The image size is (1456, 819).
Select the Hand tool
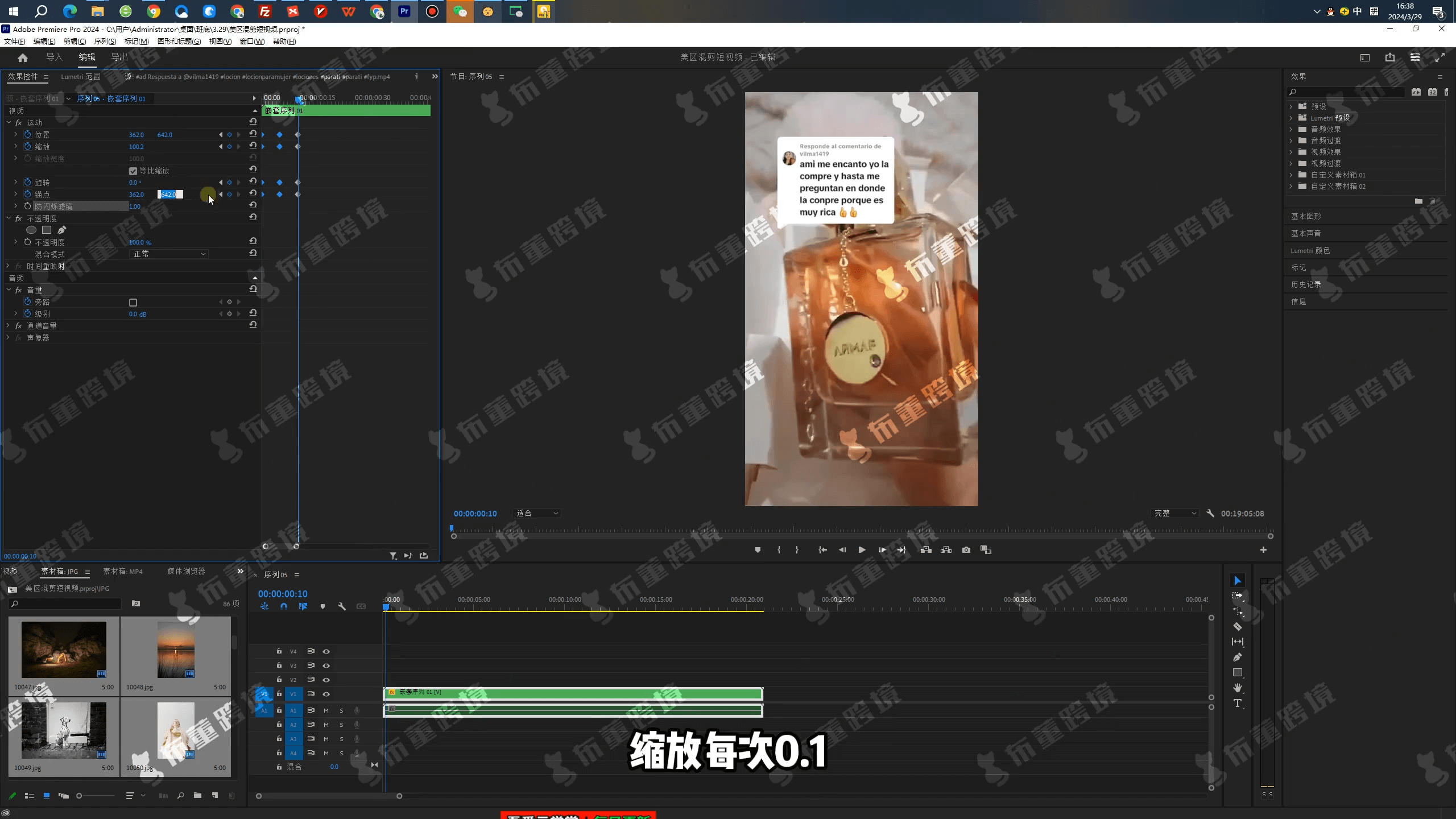[x=1237, y=688]
